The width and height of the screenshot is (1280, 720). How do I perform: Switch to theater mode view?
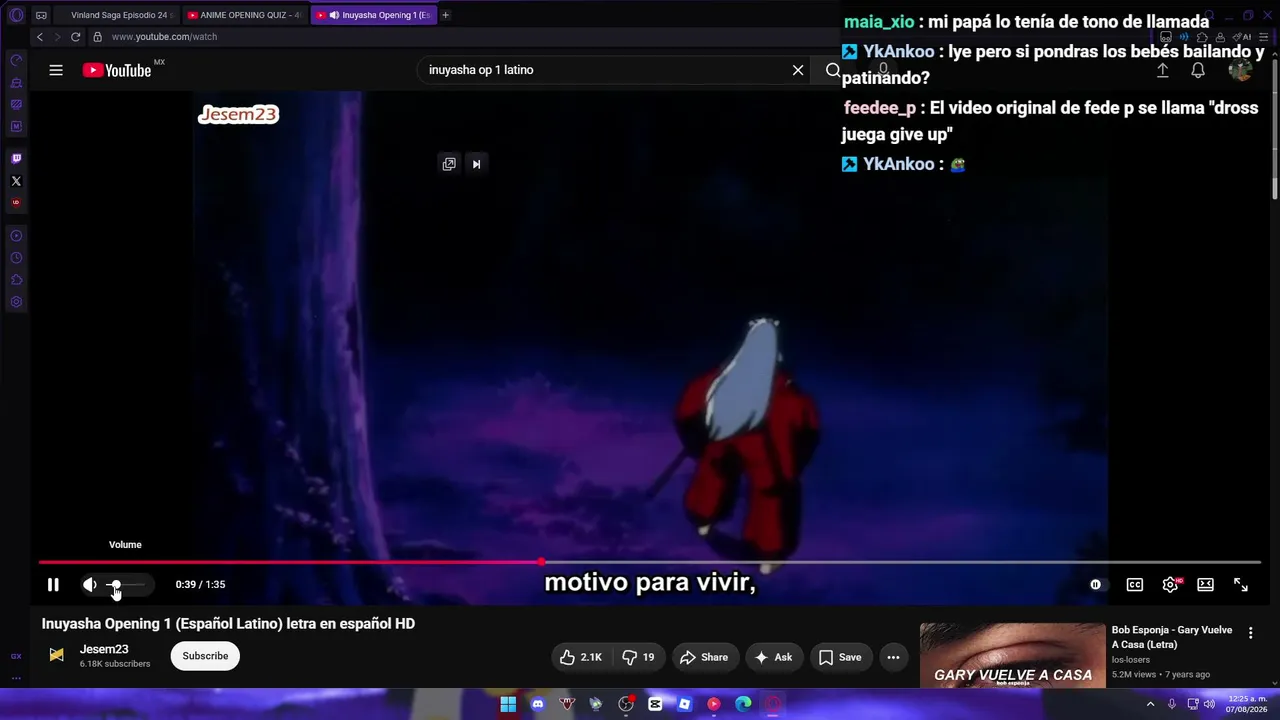click(1205, 585)
